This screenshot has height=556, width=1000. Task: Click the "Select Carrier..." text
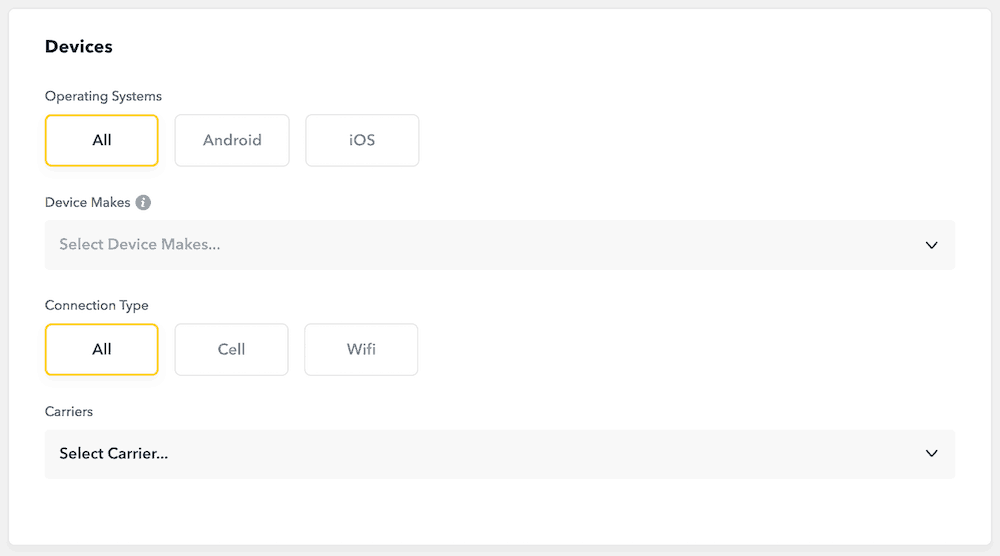[x=113, y=454]
